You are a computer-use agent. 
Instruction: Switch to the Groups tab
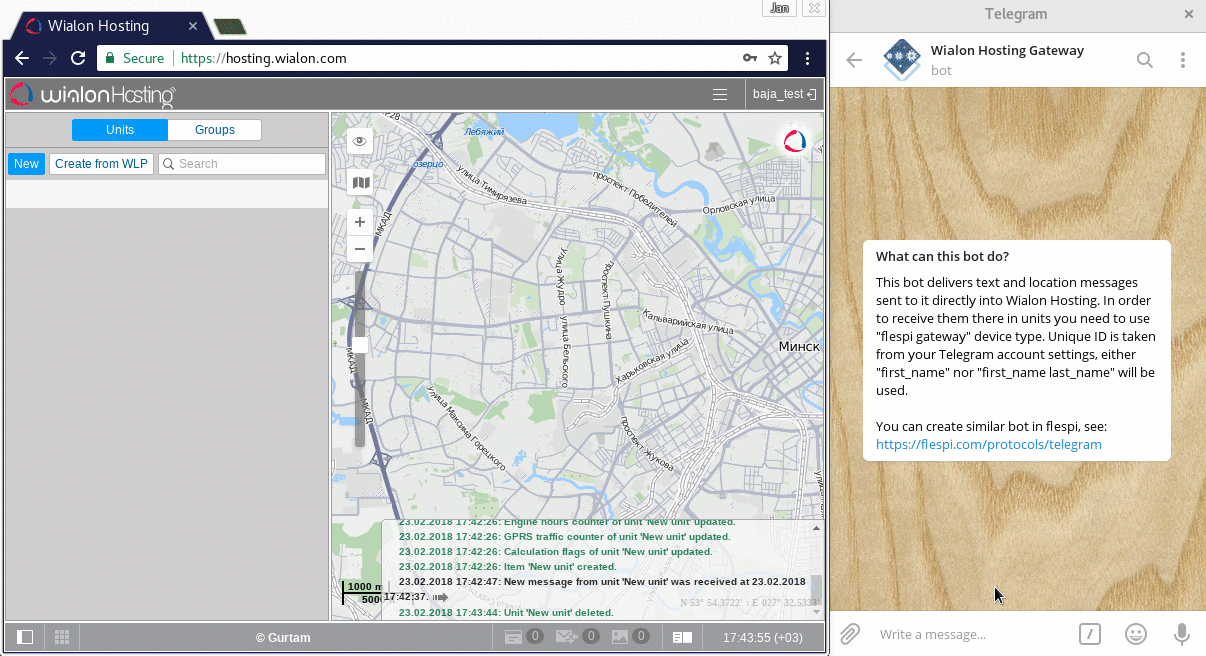pos(215,130)
